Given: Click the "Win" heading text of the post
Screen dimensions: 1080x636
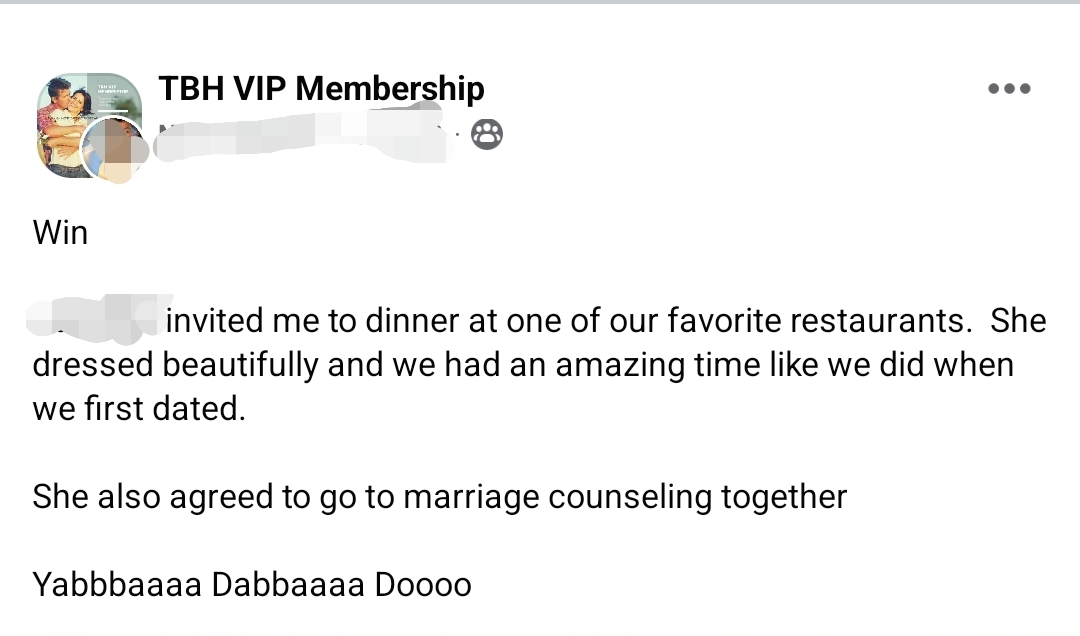Looking at the screenshot, I should (60, 233).
